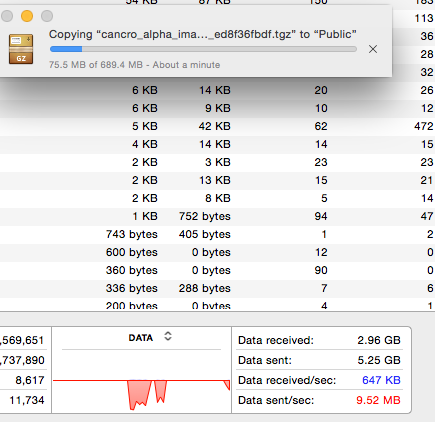Click the copy progress bar
435x422 pixels.
coord(203,49)
